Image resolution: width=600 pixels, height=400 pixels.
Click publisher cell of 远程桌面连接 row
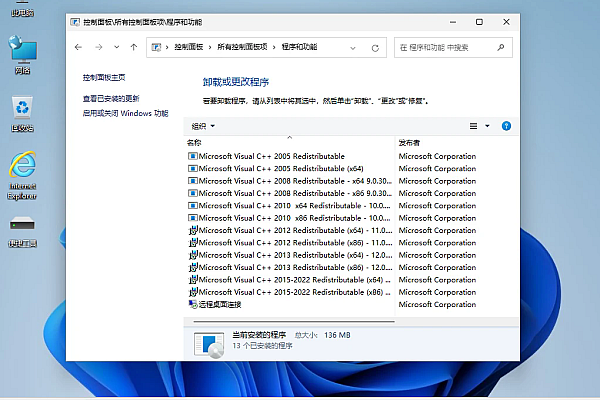[x=437, y=304]
